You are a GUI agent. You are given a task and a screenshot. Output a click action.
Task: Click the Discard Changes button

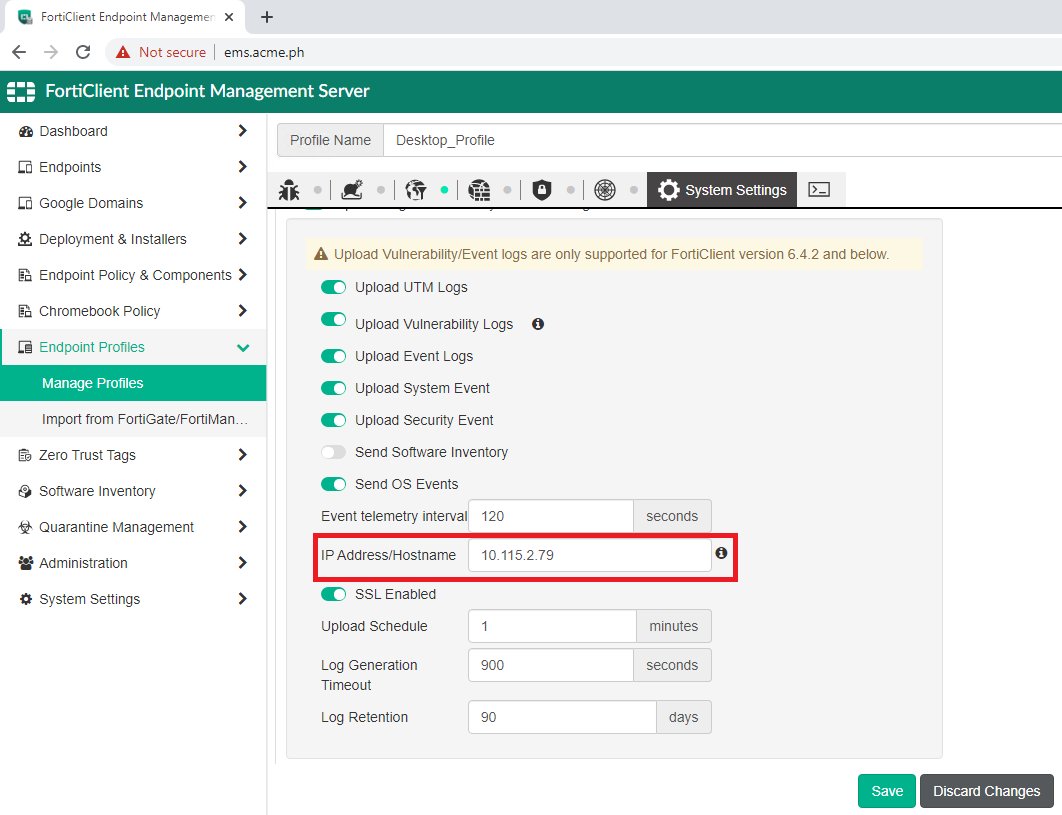point(986,791)
